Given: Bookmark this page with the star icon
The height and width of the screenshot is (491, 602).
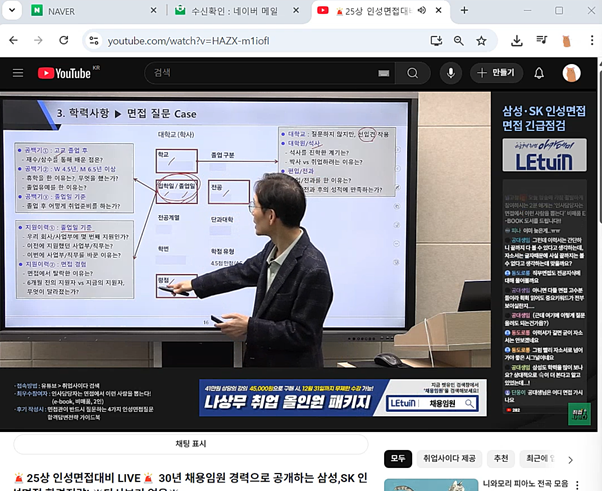Looking at the screenshot, I should coord(481,41).
